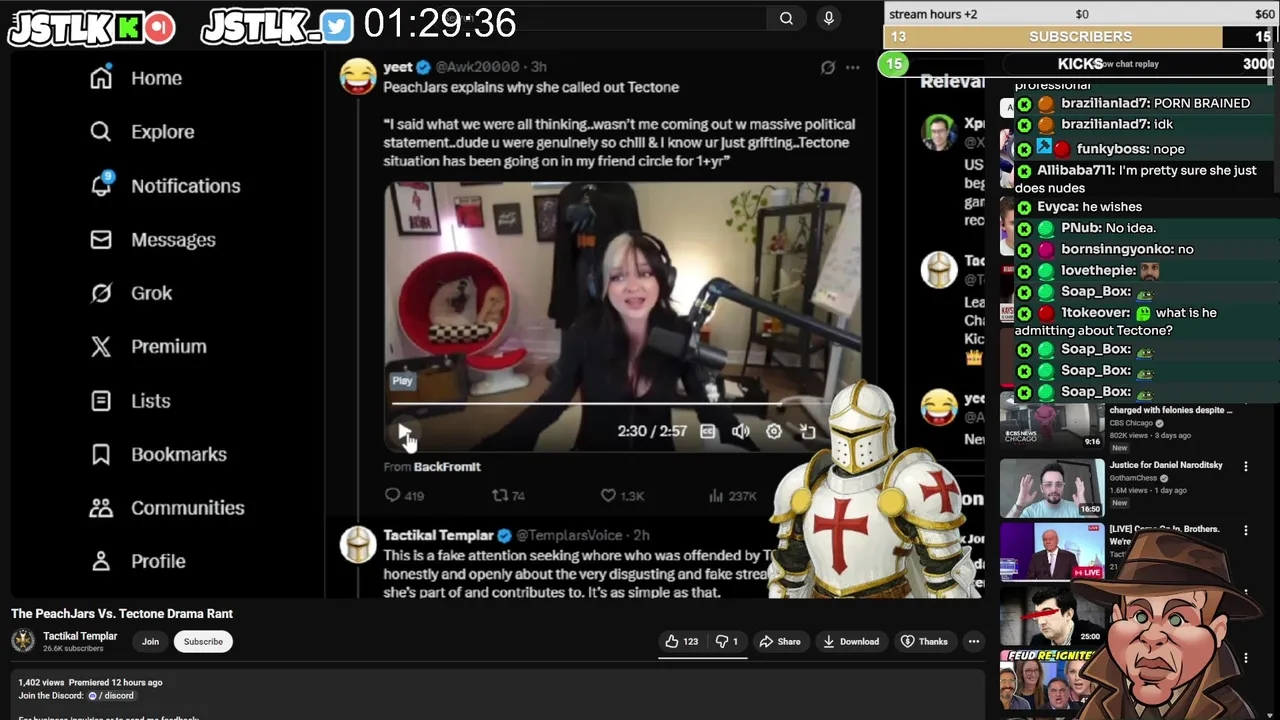Open Lists in the sidebar
Viewport: 1280px width, 720px height.
(x=130, y=400)
